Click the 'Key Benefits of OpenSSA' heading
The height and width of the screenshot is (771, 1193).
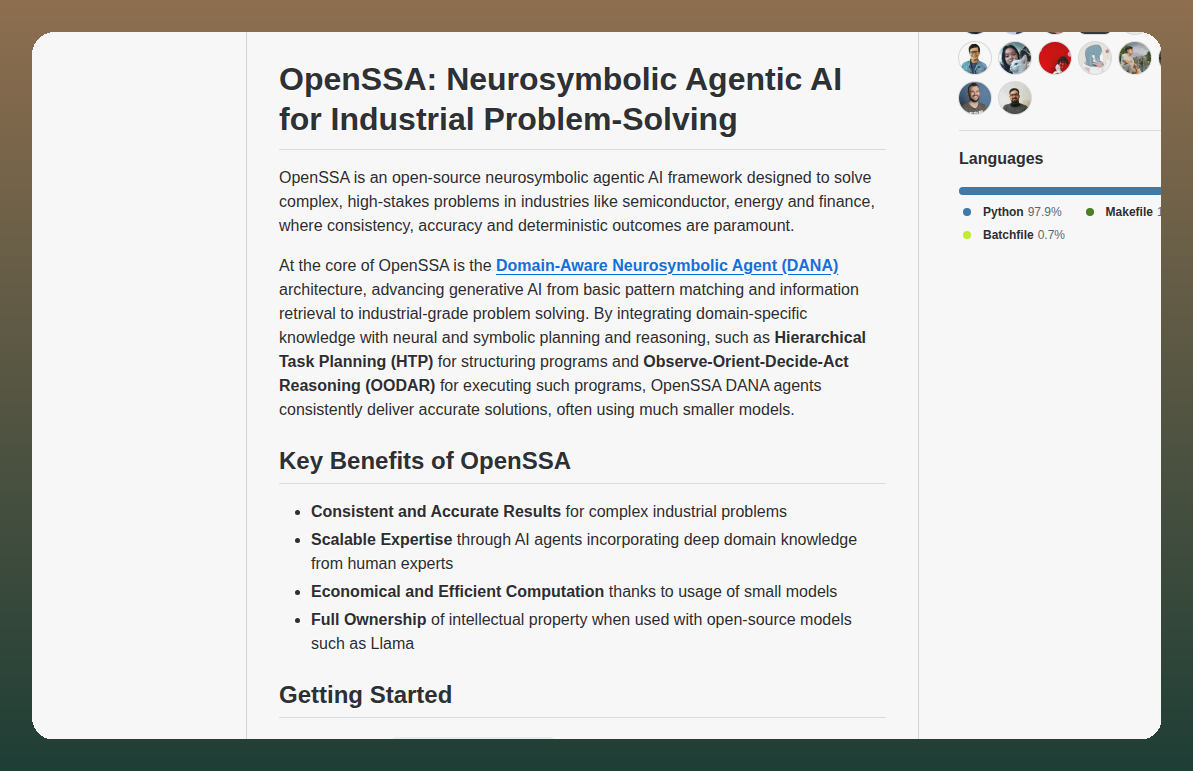coord(425,460)
